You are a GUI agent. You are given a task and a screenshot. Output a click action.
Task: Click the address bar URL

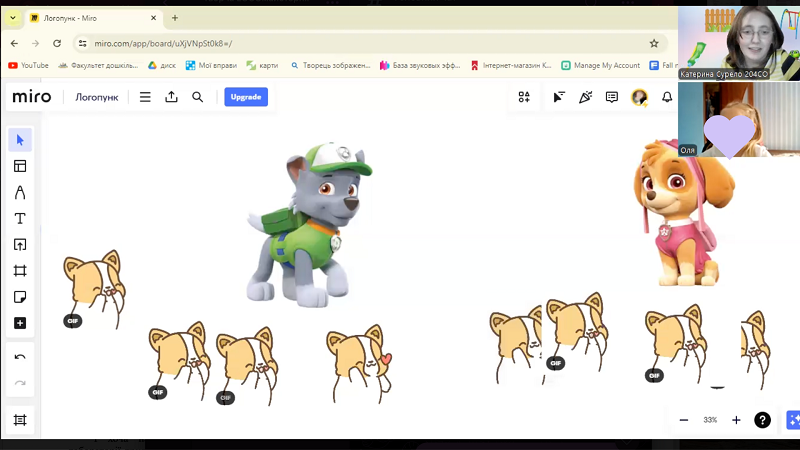pos(163,43)
